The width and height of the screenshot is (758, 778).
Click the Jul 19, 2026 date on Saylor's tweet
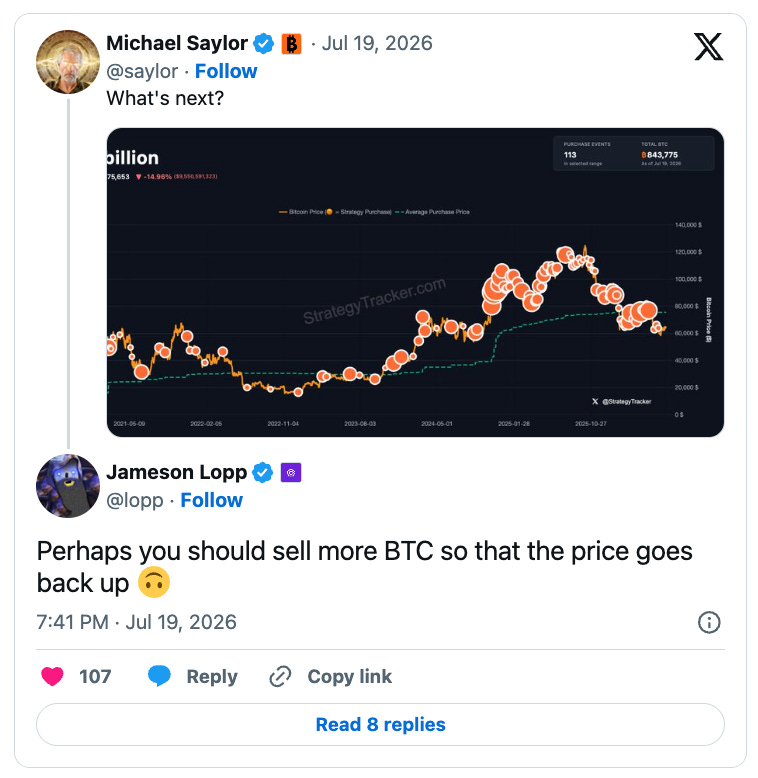point(377,44)
